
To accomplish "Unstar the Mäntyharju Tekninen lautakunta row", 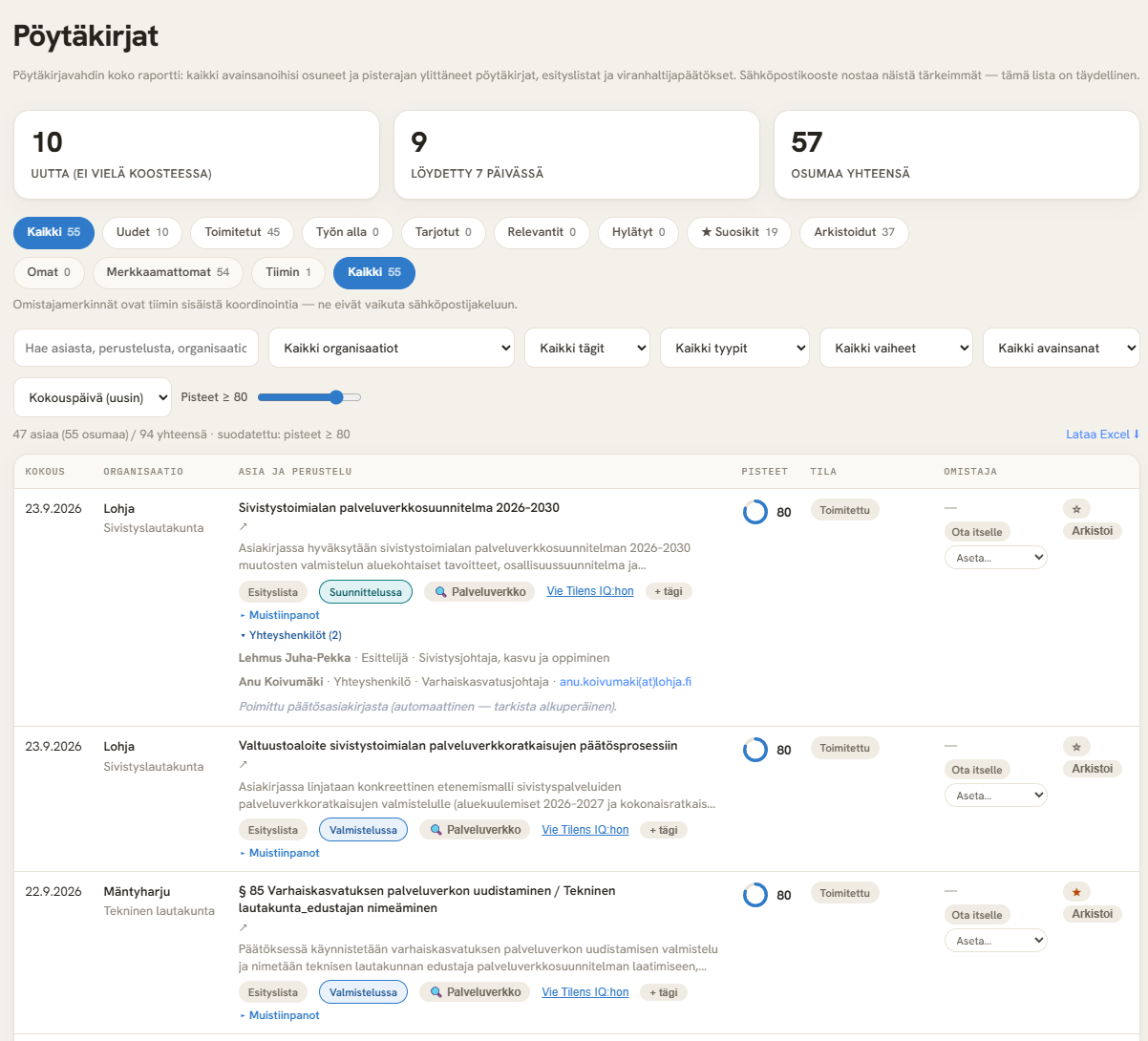I will [x=1076, y=892].
